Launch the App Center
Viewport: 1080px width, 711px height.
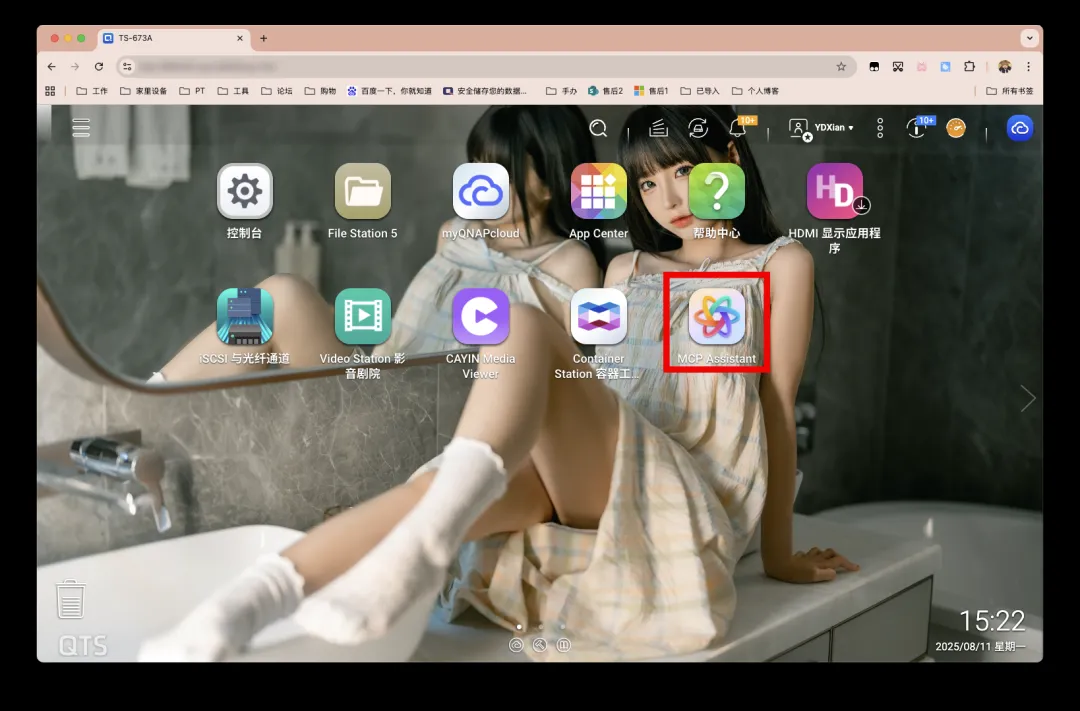[x=598, y=192]
